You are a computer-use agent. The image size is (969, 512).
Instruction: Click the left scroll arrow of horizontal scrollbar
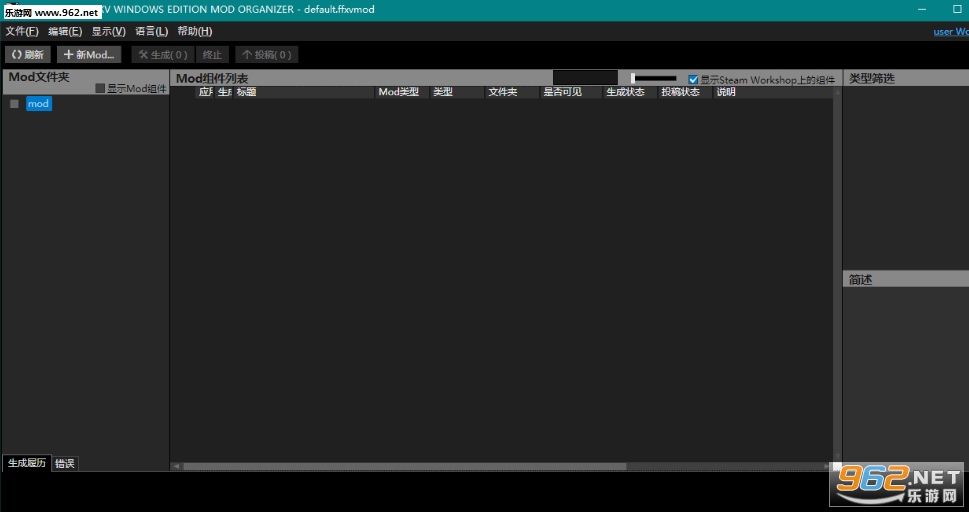pyautogui.click(x=177, y=466)
